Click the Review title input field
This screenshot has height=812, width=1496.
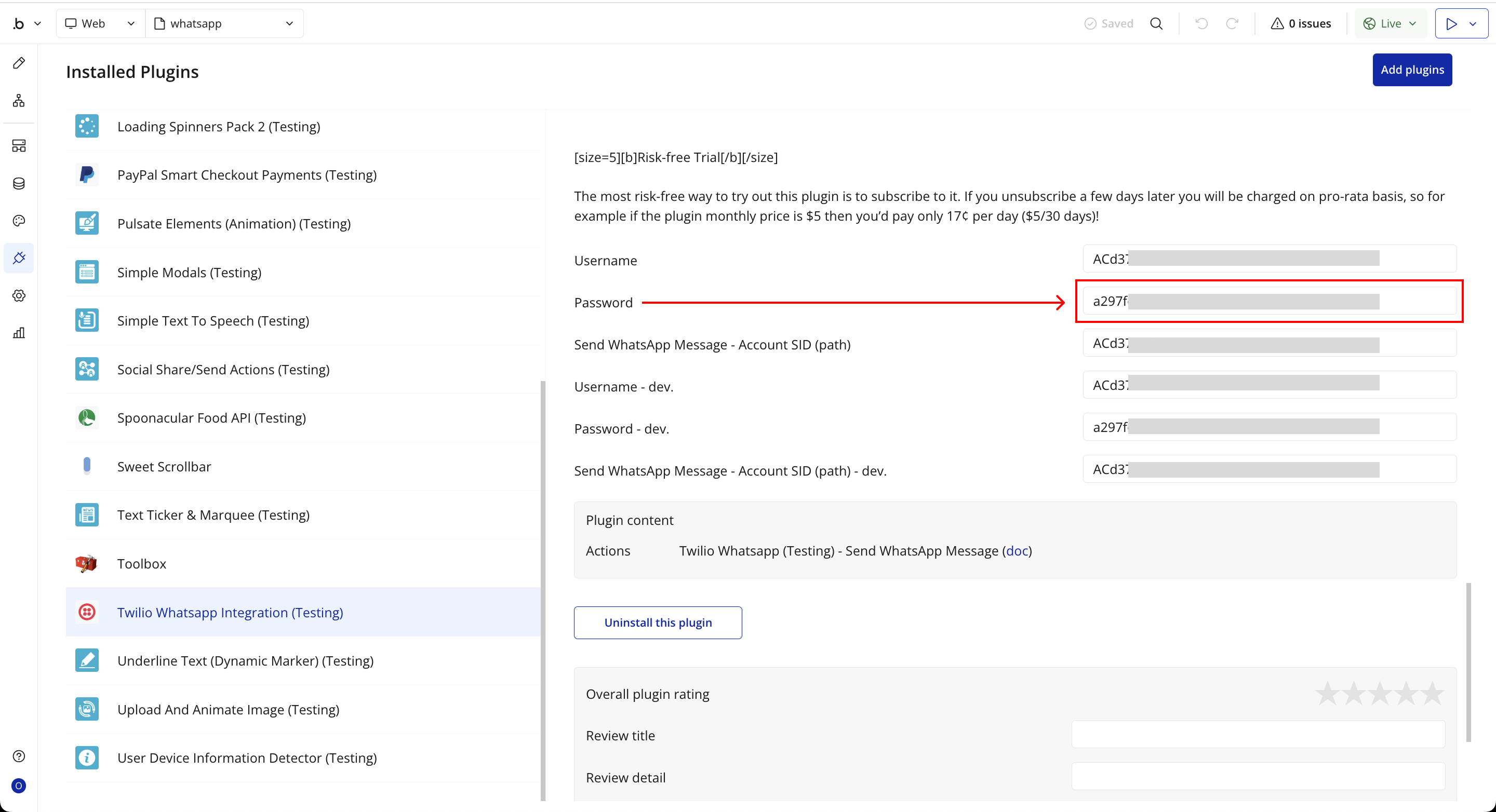tap(1258, 735)
